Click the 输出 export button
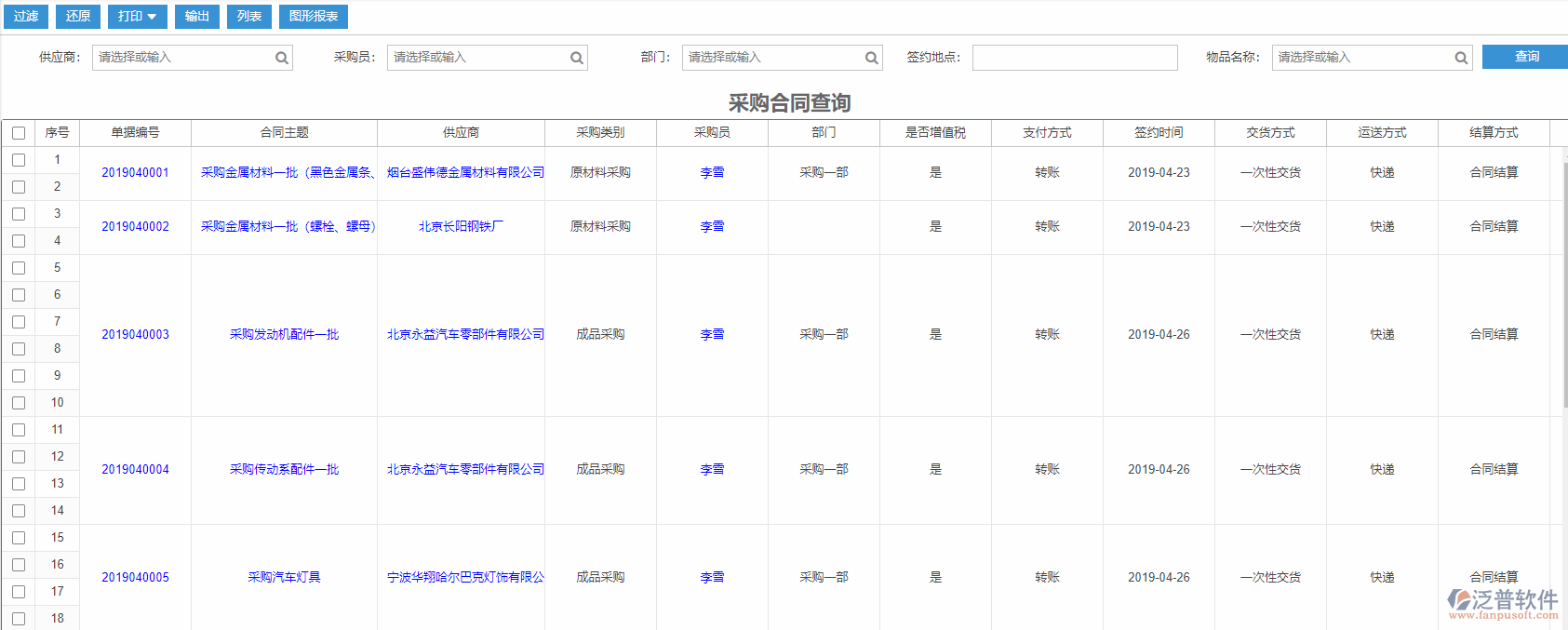 click(197, 17)
